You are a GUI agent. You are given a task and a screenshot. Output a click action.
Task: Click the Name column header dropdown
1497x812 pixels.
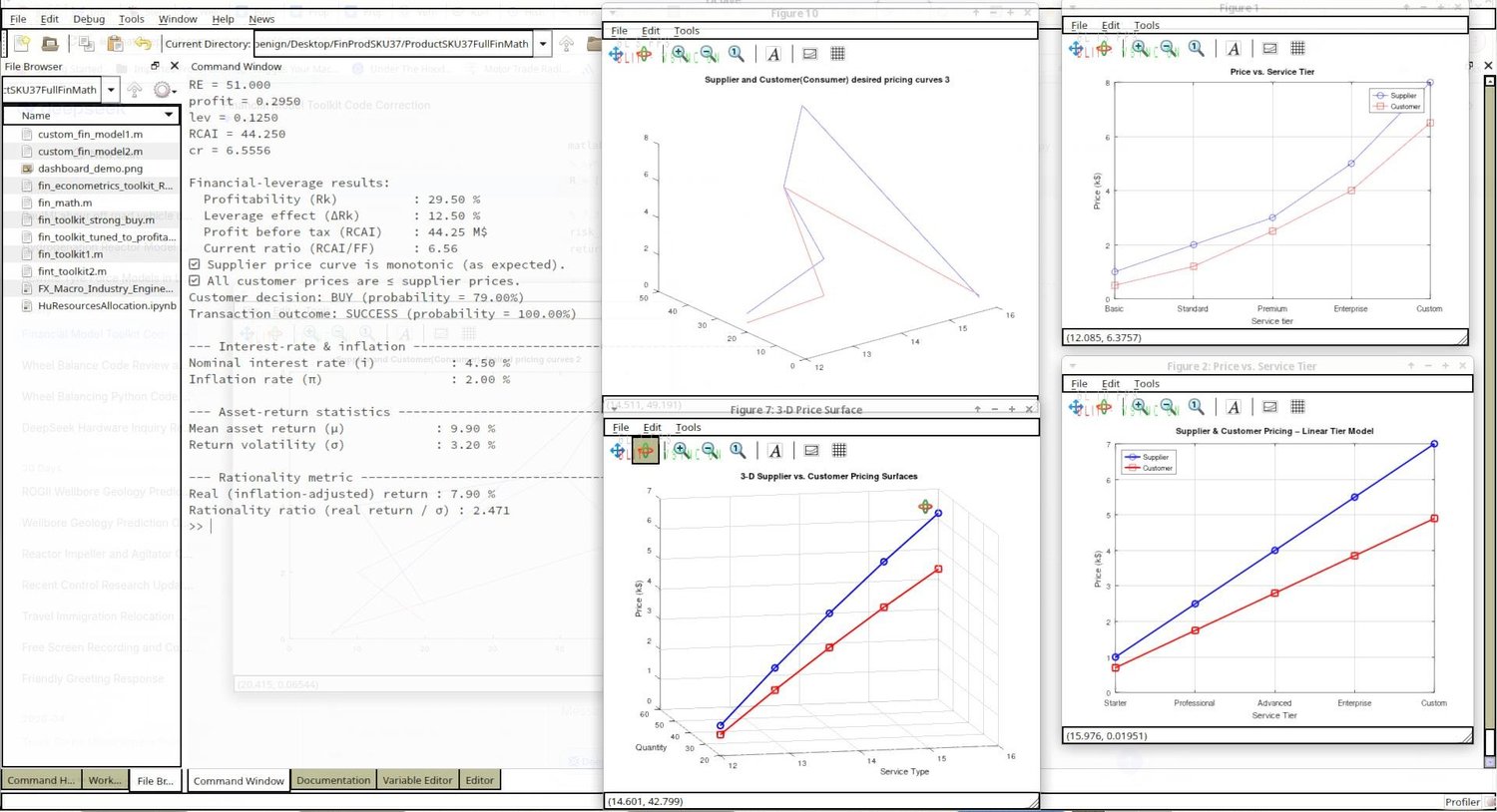click(x=168, y=115)
